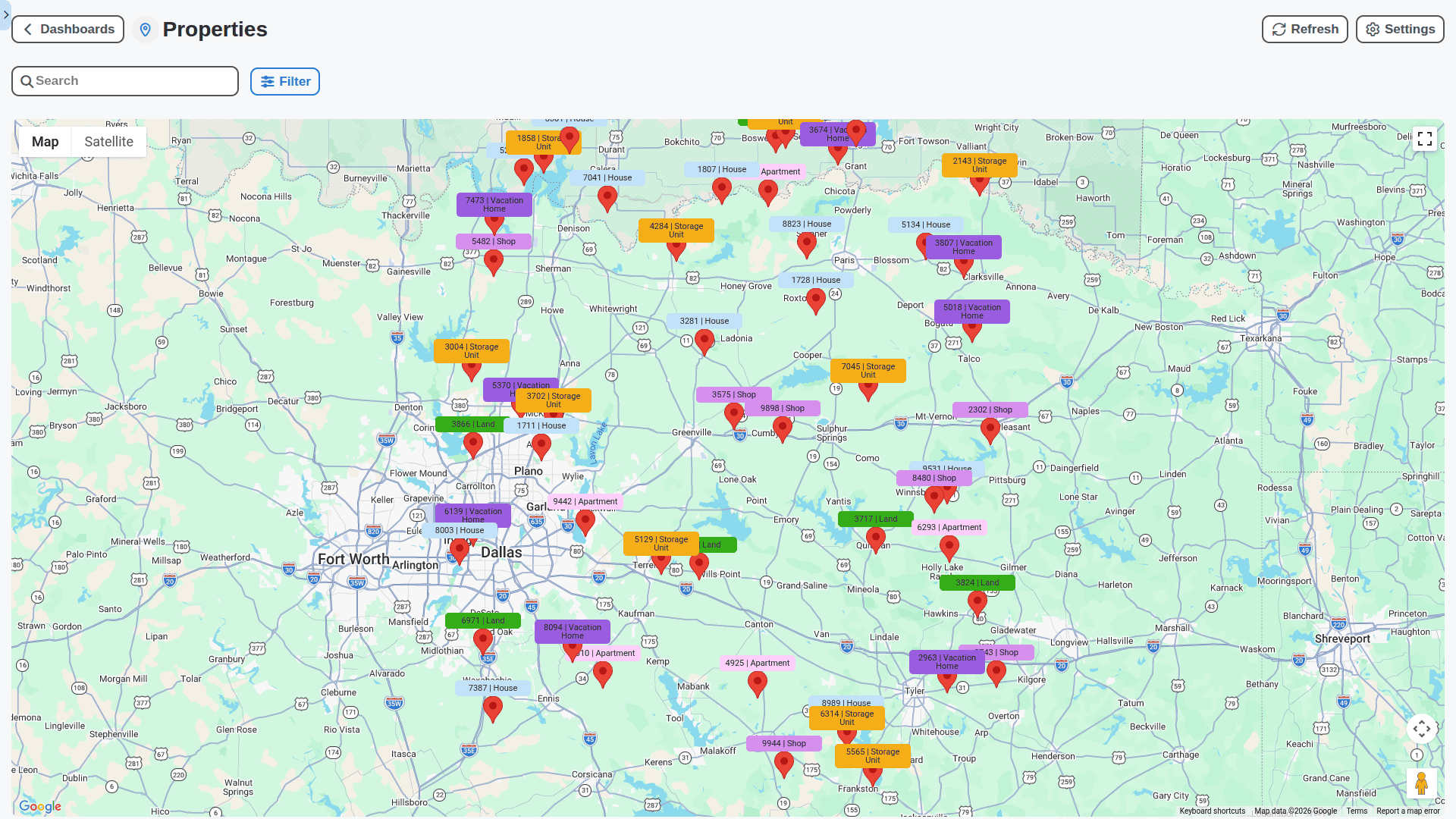This screenshot has height=819, width=1456.
Task: Click the fullscreen icon on the map
Action: (1425, 139)
